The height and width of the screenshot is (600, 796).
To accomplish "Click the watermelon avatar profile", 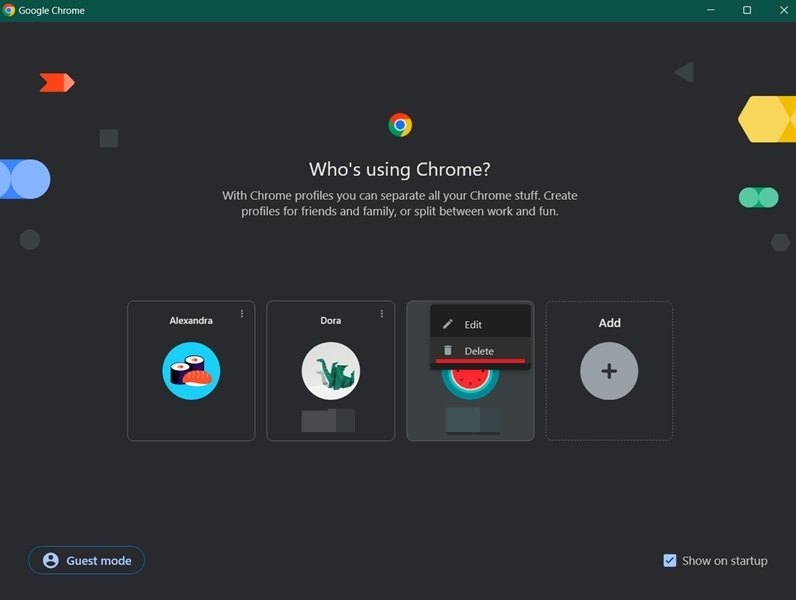I will 470,384.
